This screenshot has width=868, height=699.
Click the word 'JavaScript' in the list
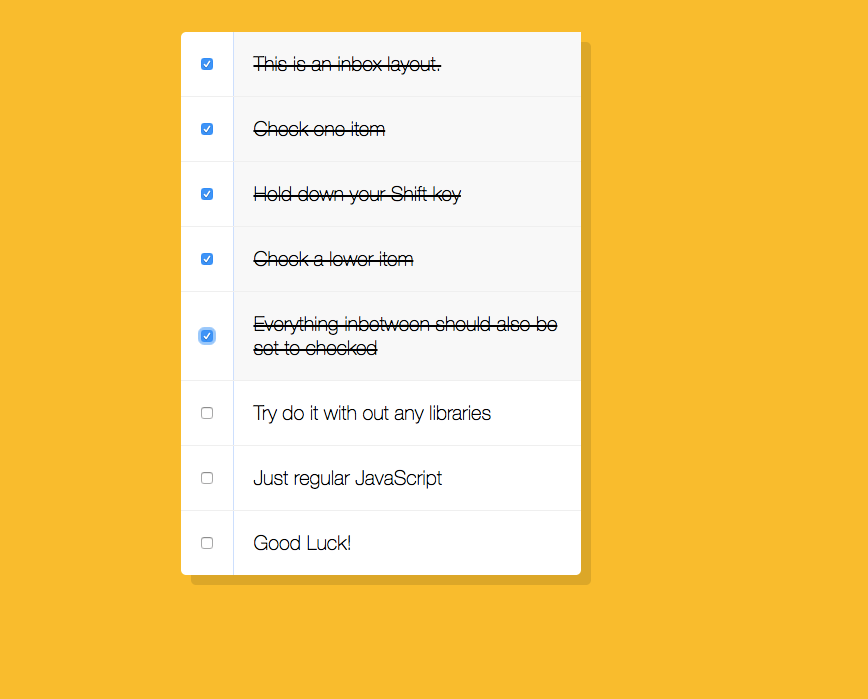click(399, 478)
